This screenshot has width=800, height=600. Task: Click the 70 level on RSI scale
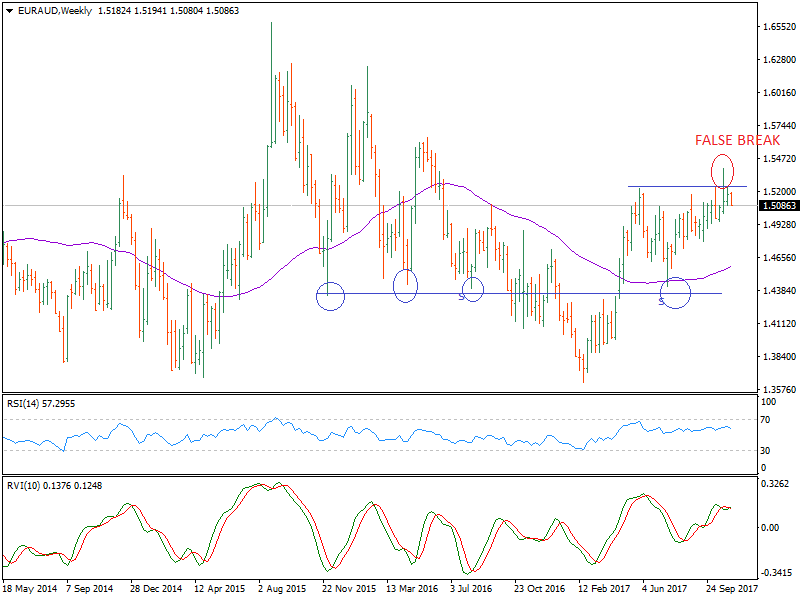(x=767, y=420)
